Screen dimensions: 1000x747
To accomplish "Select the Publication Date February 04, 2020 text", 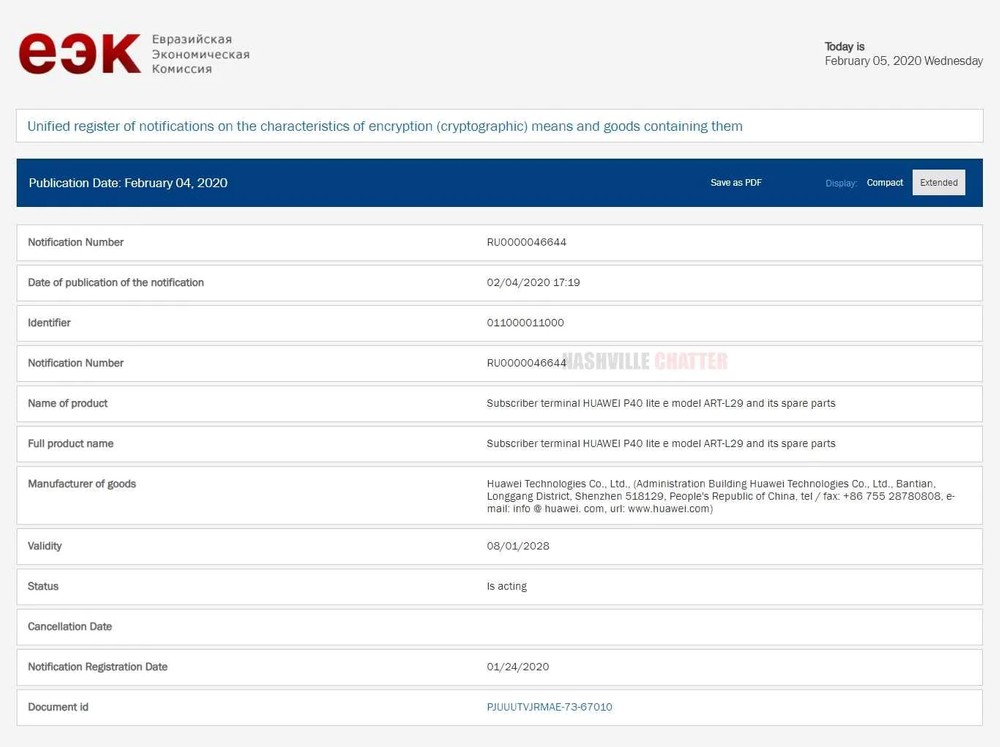I will 128,183.
